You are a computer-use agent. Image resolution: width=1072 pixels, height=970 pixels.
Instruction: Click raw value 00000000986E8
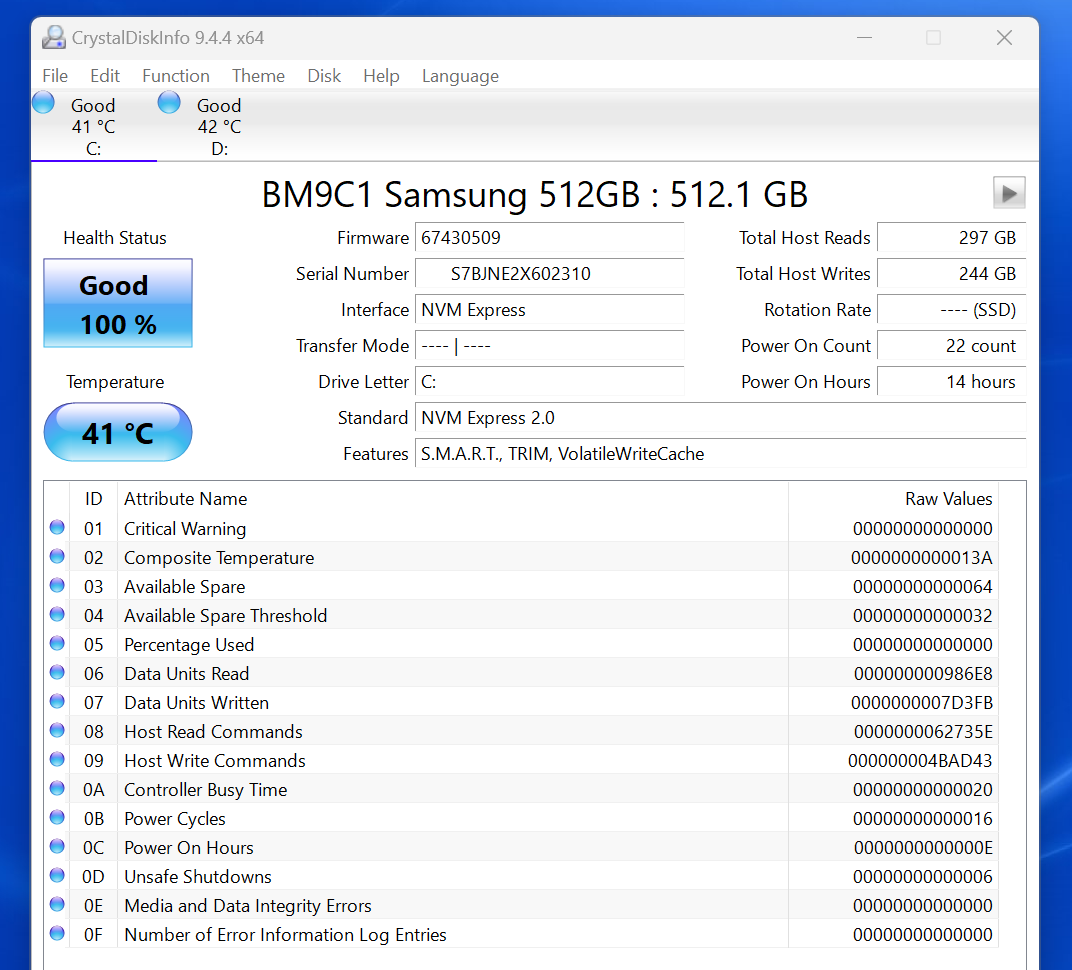point(923,674)
